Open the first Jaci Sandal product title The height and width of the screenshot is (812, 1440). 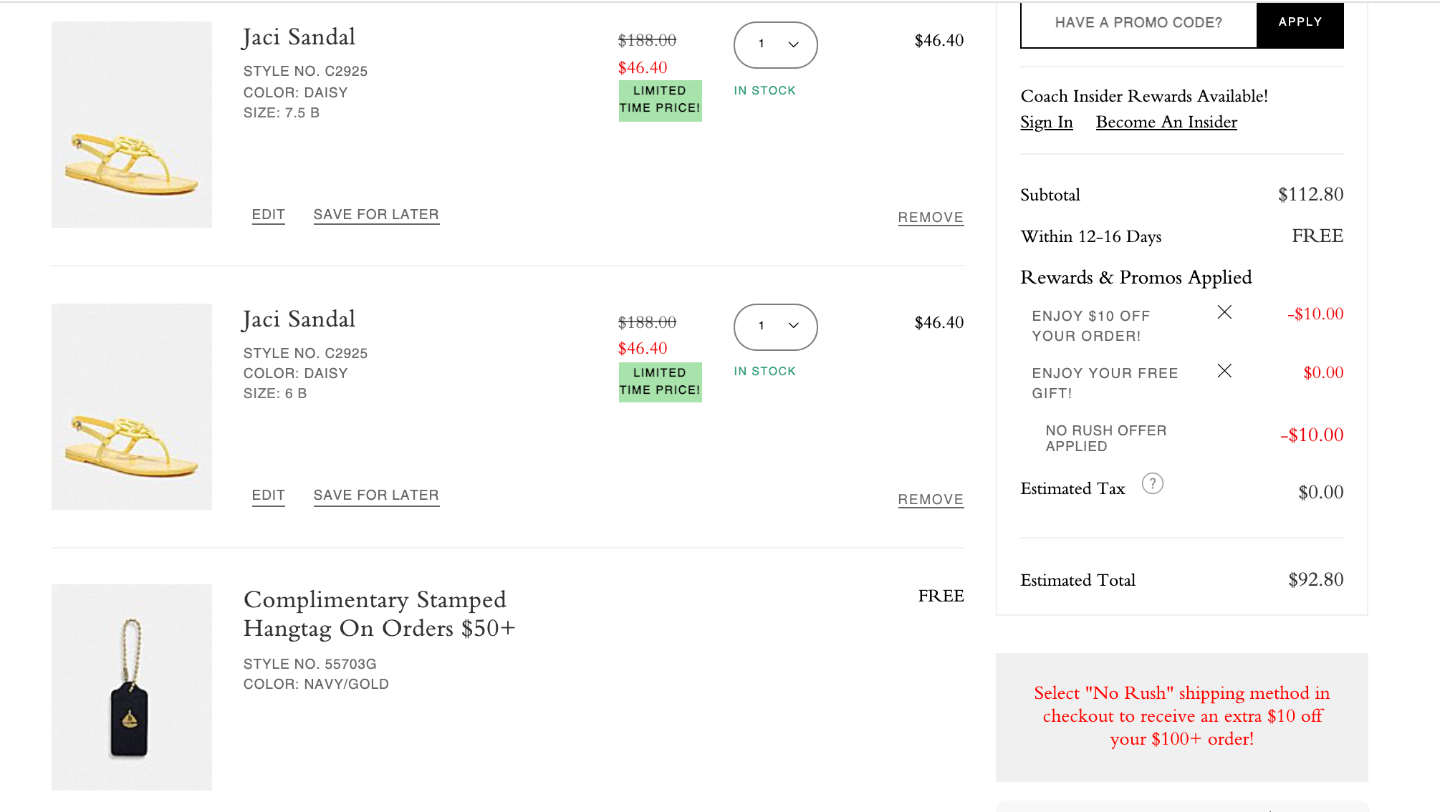point(299,37)
